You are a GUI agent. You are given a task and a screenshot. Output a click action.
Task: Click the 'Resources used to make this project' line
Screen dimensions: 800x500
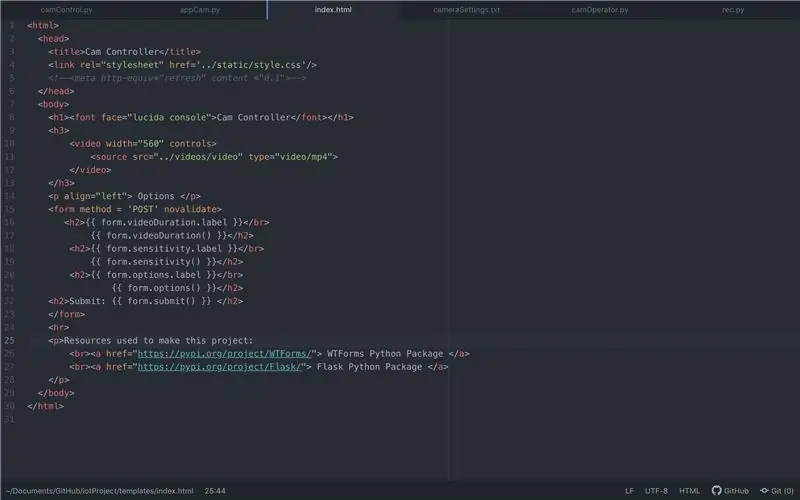pyautogui.click(x=151, y=340)
